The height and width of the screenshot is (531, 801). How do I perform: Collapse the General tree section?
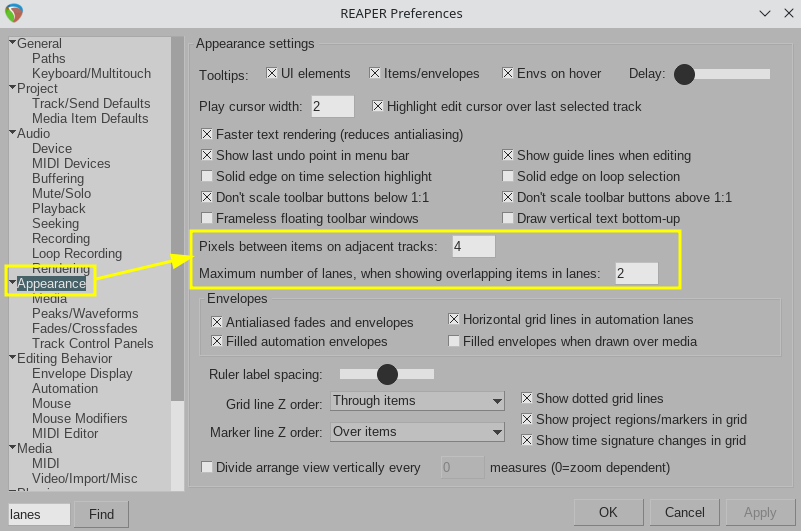pos(12,42)
